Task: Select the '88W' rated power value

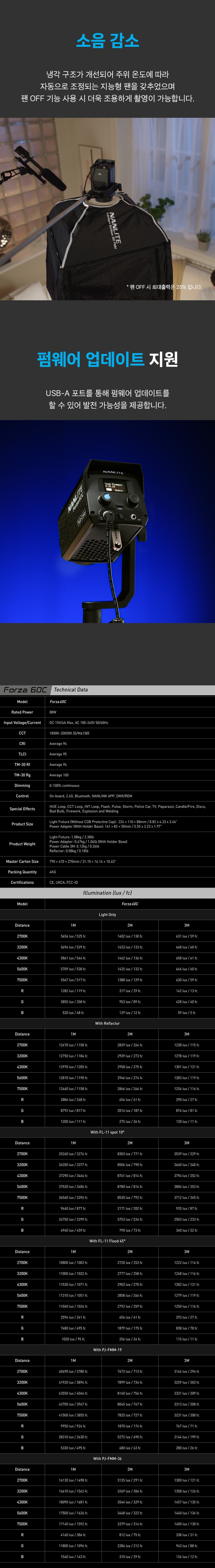Action: click(53, 712)
